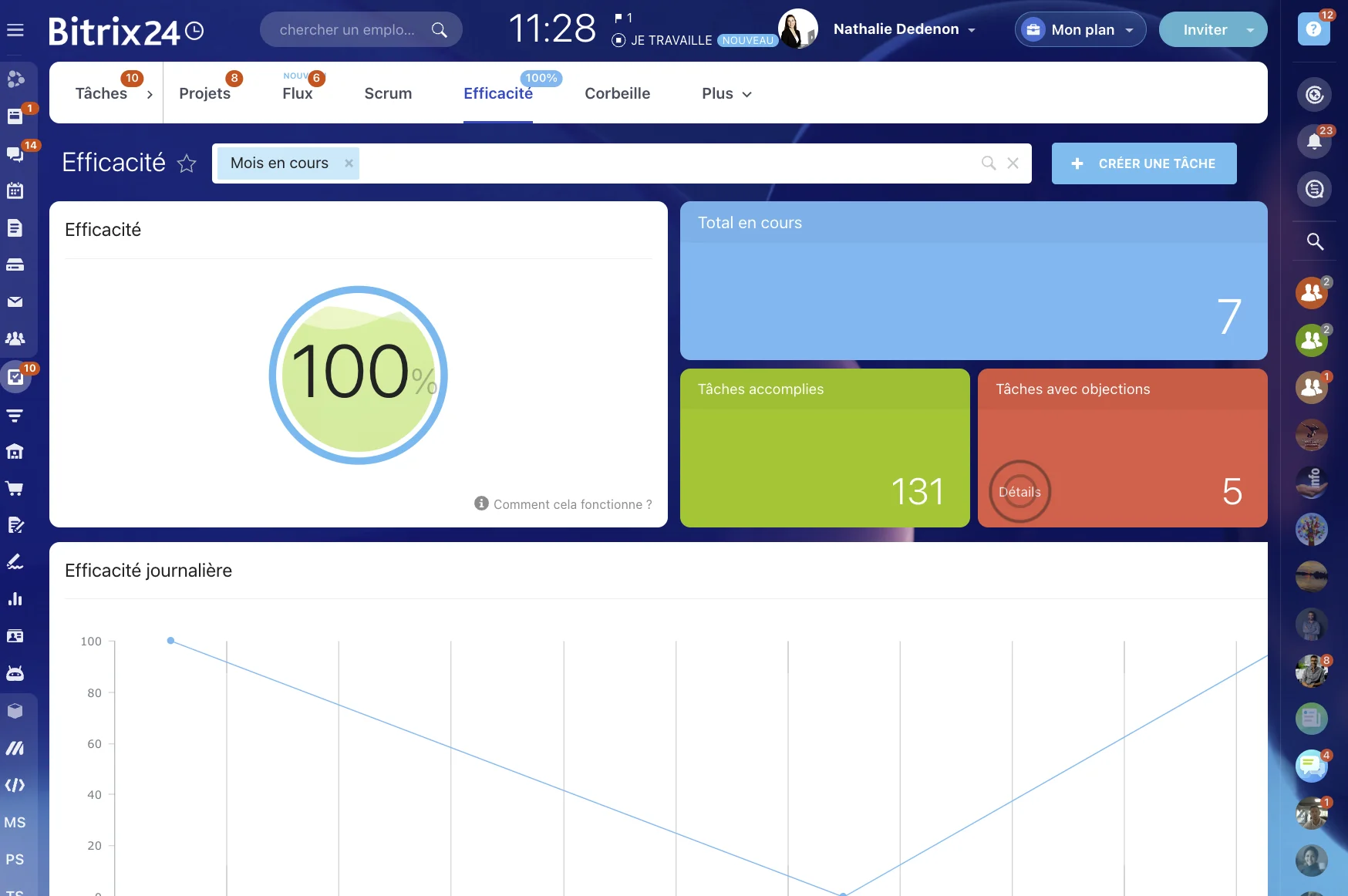Open the hamburger menu icon
Screen dimensions: 1348x896
(x=15, y=31)
